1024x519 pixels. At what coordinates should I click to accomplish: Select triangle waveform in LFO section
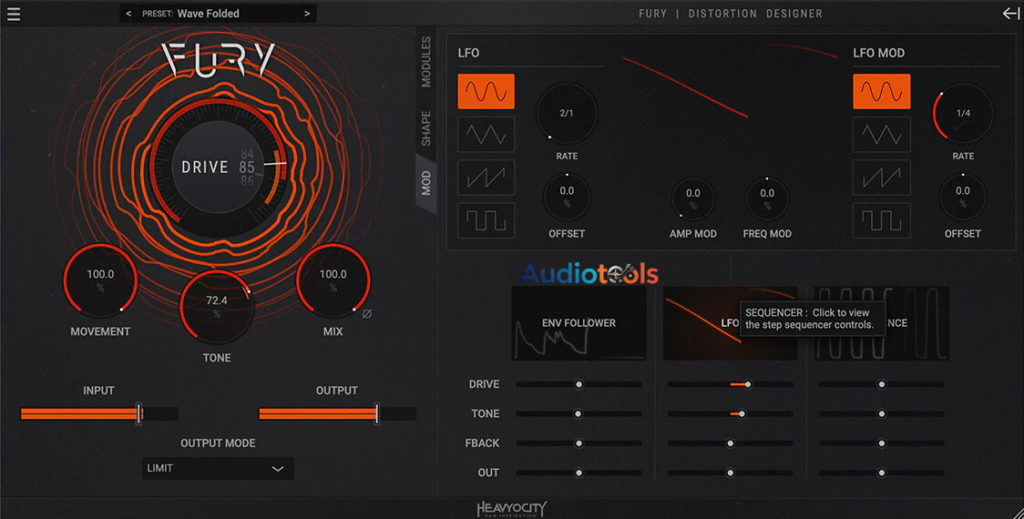click(486, 134)
